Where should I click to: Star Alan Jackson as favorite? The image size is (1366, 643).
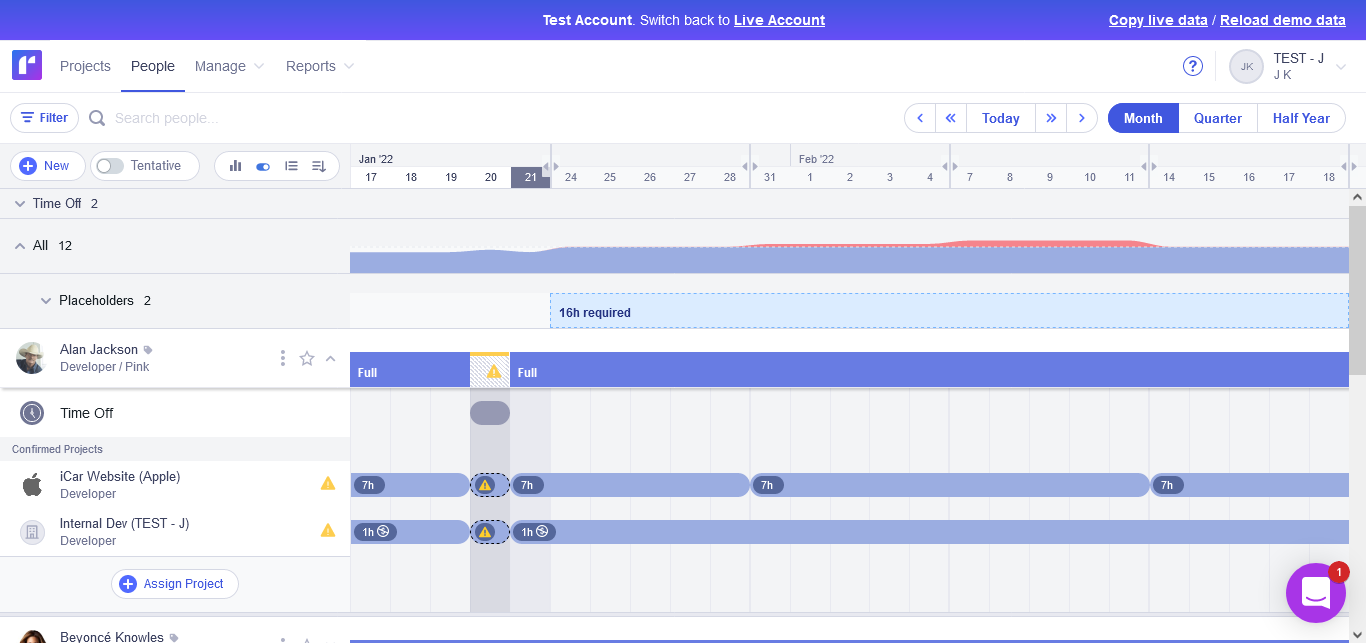(307, 358)
